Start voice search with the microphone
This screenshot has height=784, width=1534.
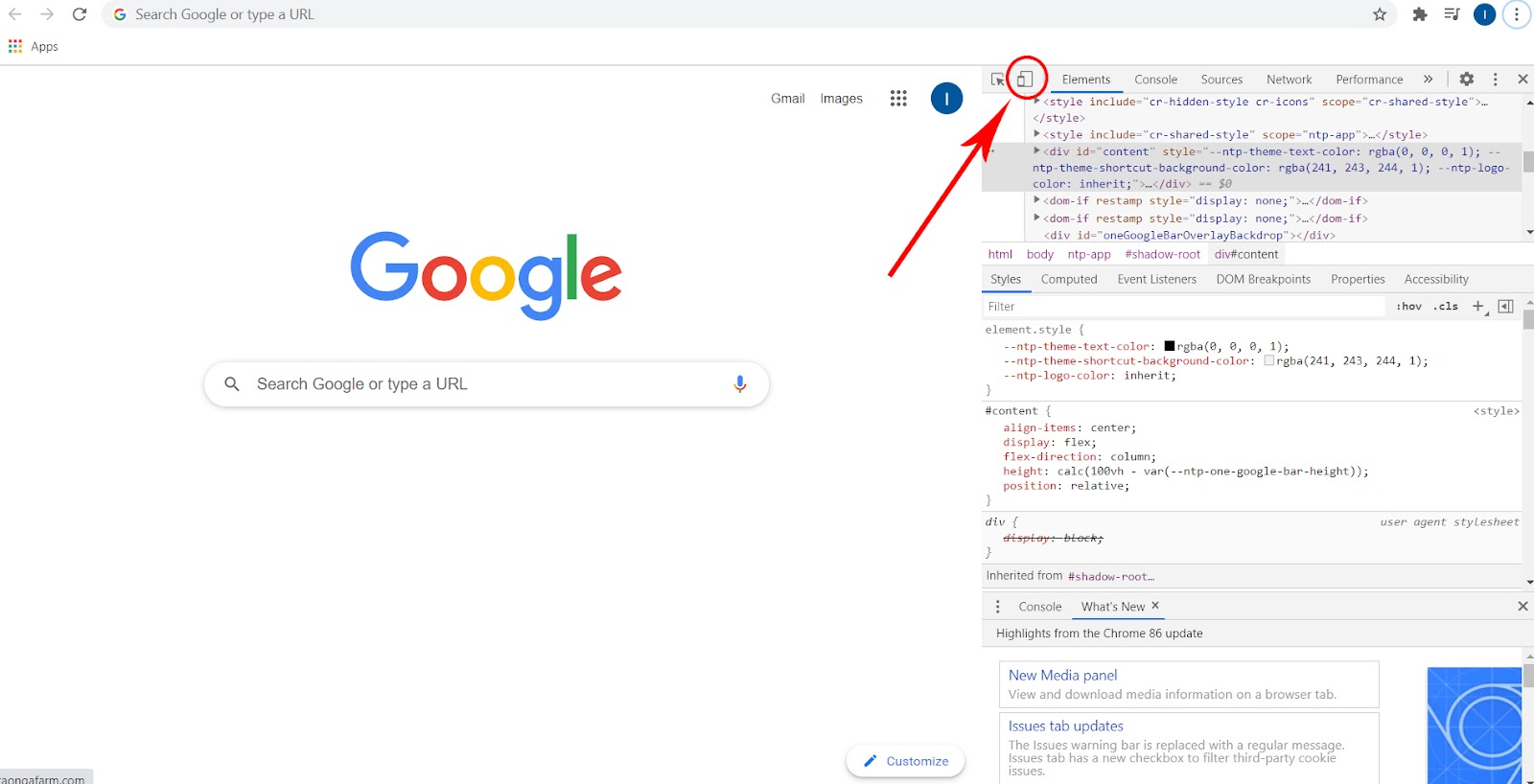740,384
